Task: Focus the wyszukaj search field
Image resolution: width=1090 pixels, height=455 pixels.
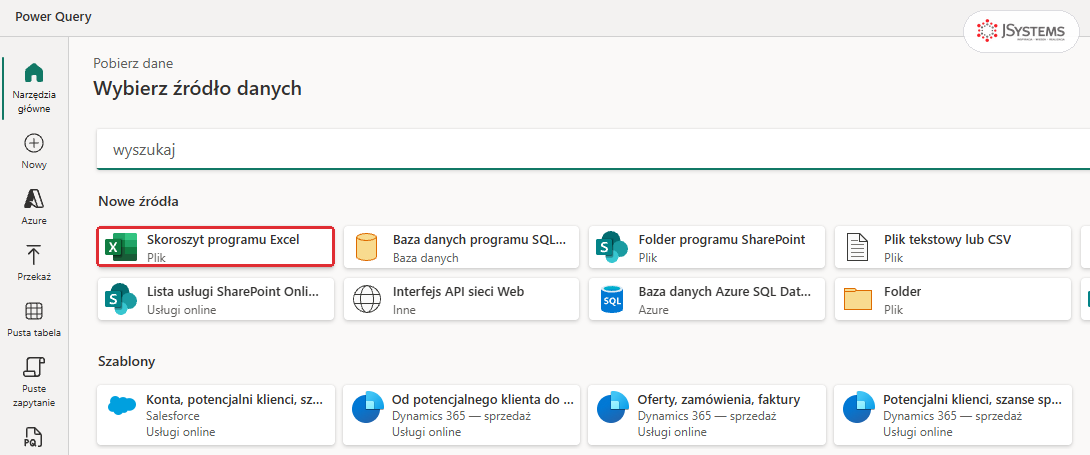Action: click(593, 149)
